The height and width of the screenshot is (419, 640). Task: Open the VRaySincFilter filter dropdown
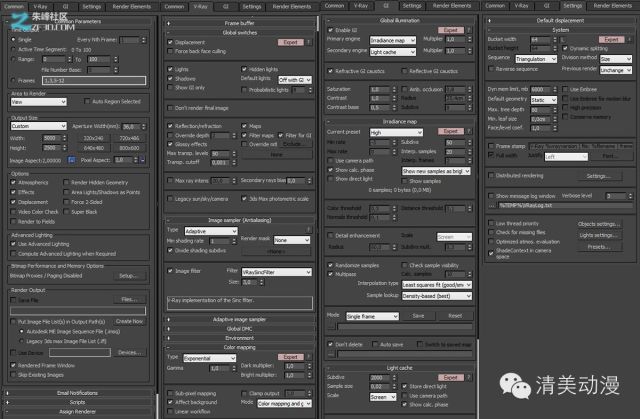(x=276, y=272)
